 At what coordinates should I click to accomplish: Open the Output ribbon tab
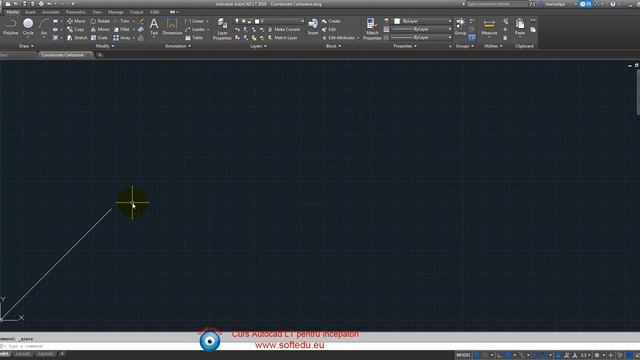coord(136,12)
